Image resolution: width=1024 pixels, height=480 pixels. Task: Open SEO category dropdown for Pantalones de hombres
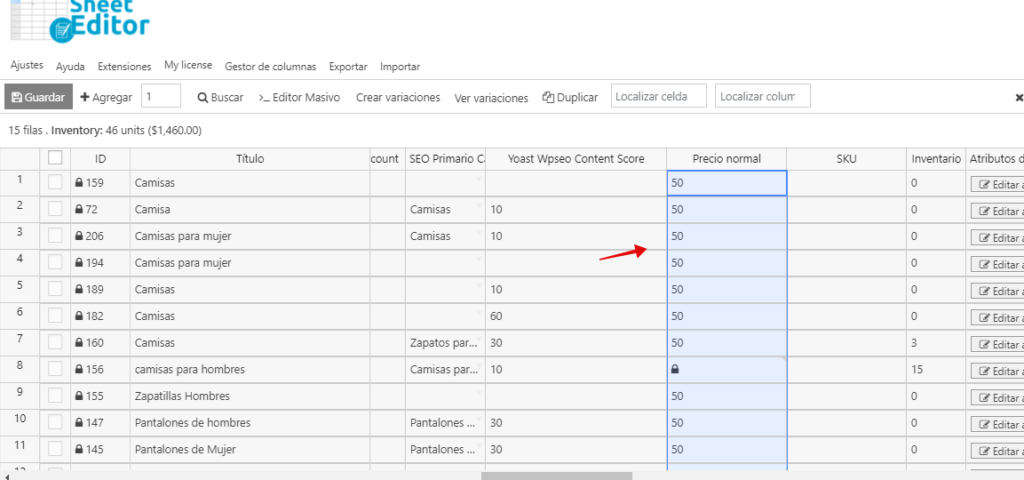[x=479, y=419]
